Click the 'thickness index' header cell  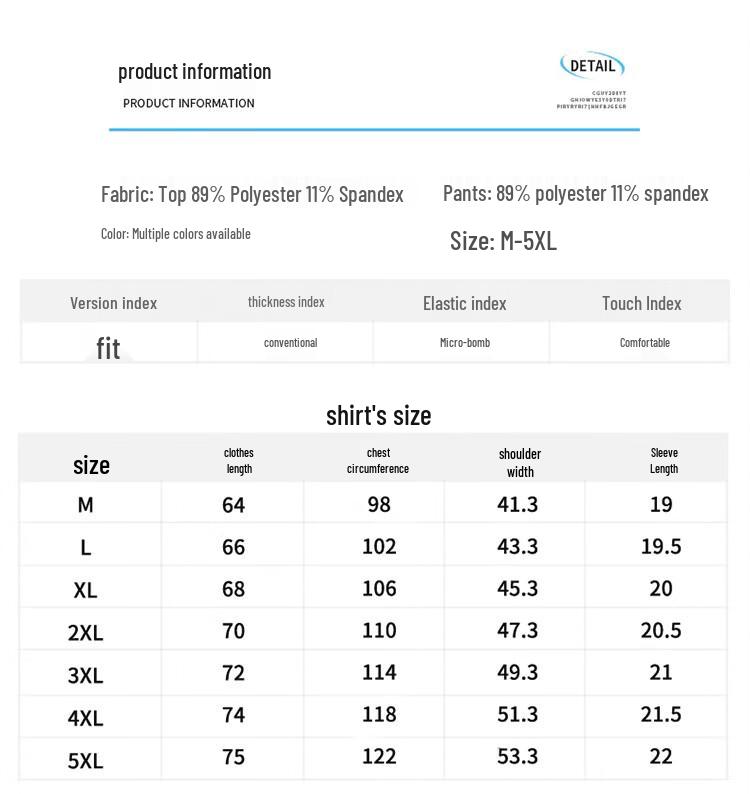(286, 302)
